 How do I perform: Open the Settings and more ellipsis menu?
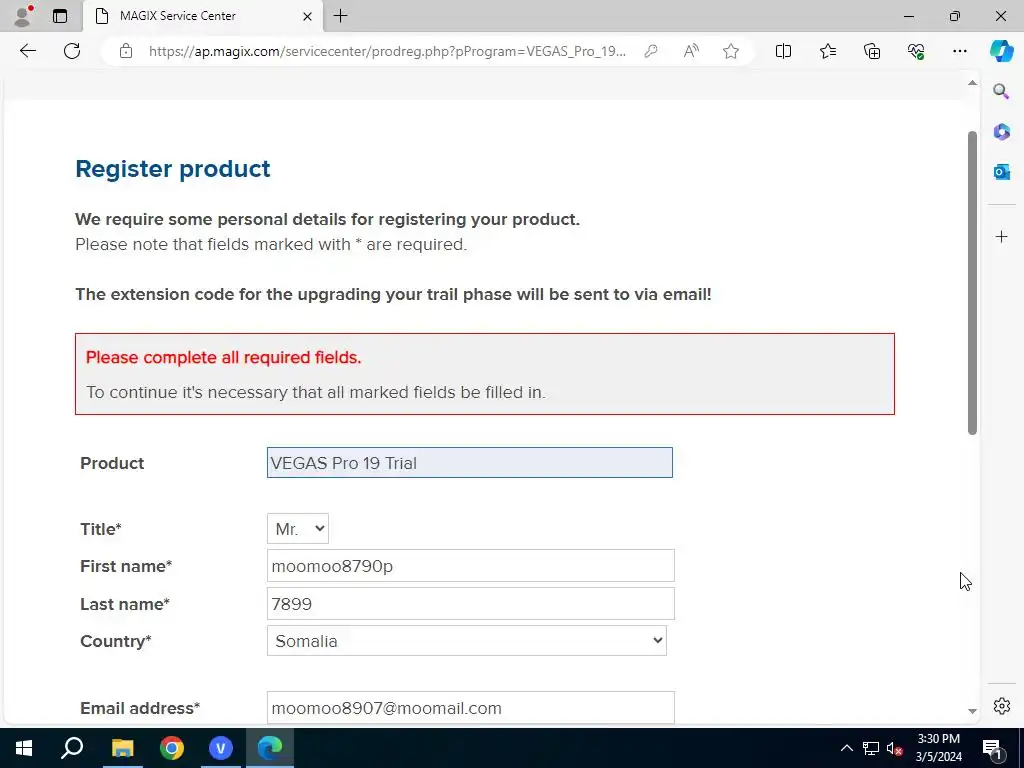tap(959, 51)
